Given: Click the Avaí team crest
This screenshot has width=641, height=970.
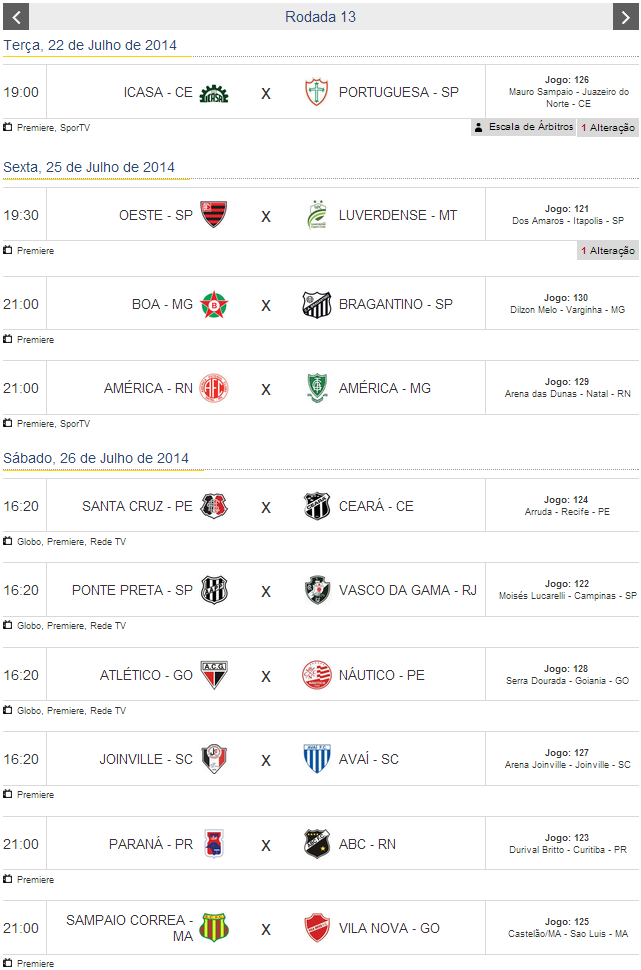Looking at the screenshot, I should click(316, 759).
